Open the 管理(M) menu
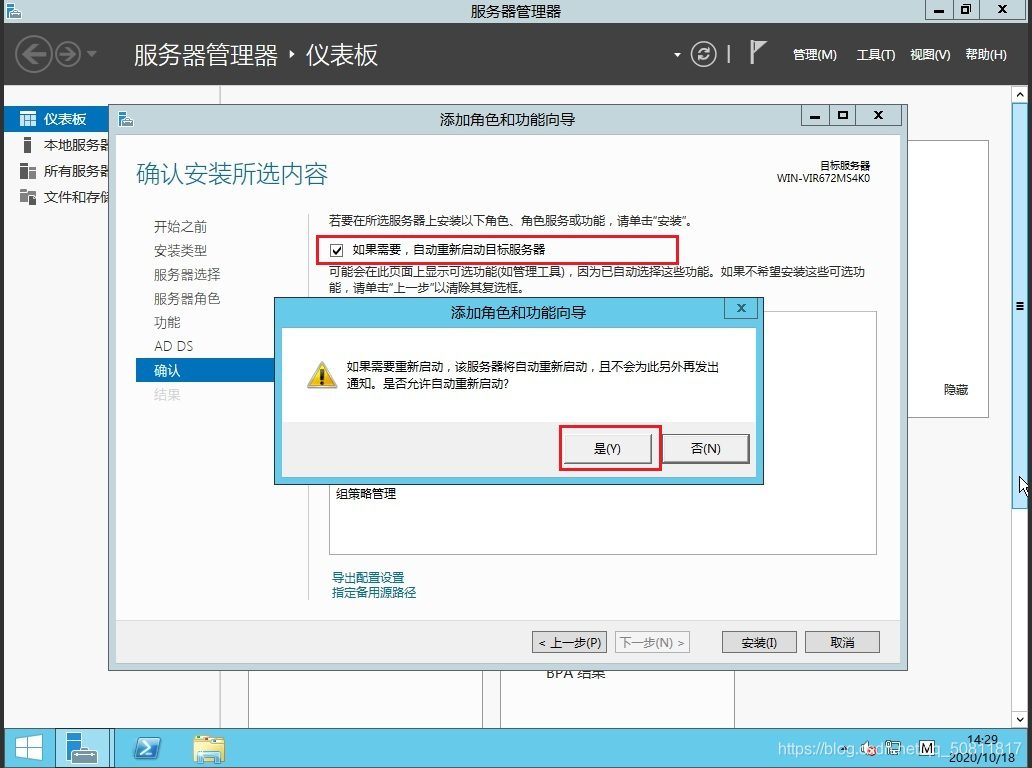The image size is (1032, 768). [814, 55]
